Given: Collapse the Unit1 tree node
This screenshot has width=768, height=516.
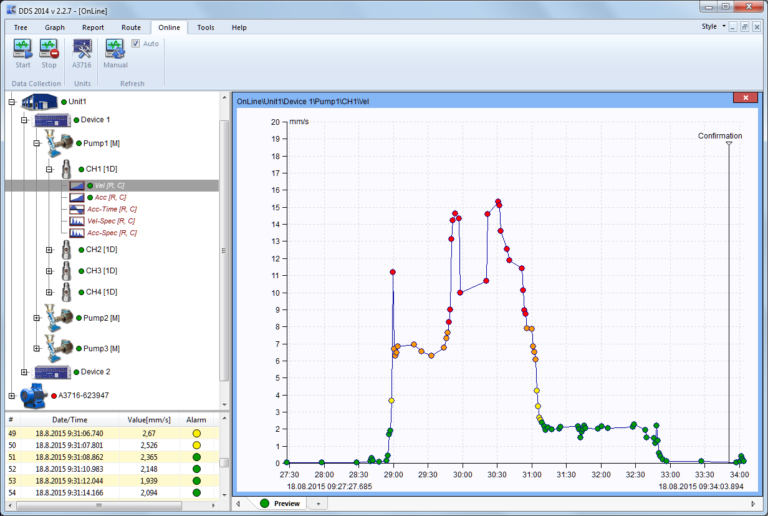Looking at the screenshot, I should pos(10,101).
